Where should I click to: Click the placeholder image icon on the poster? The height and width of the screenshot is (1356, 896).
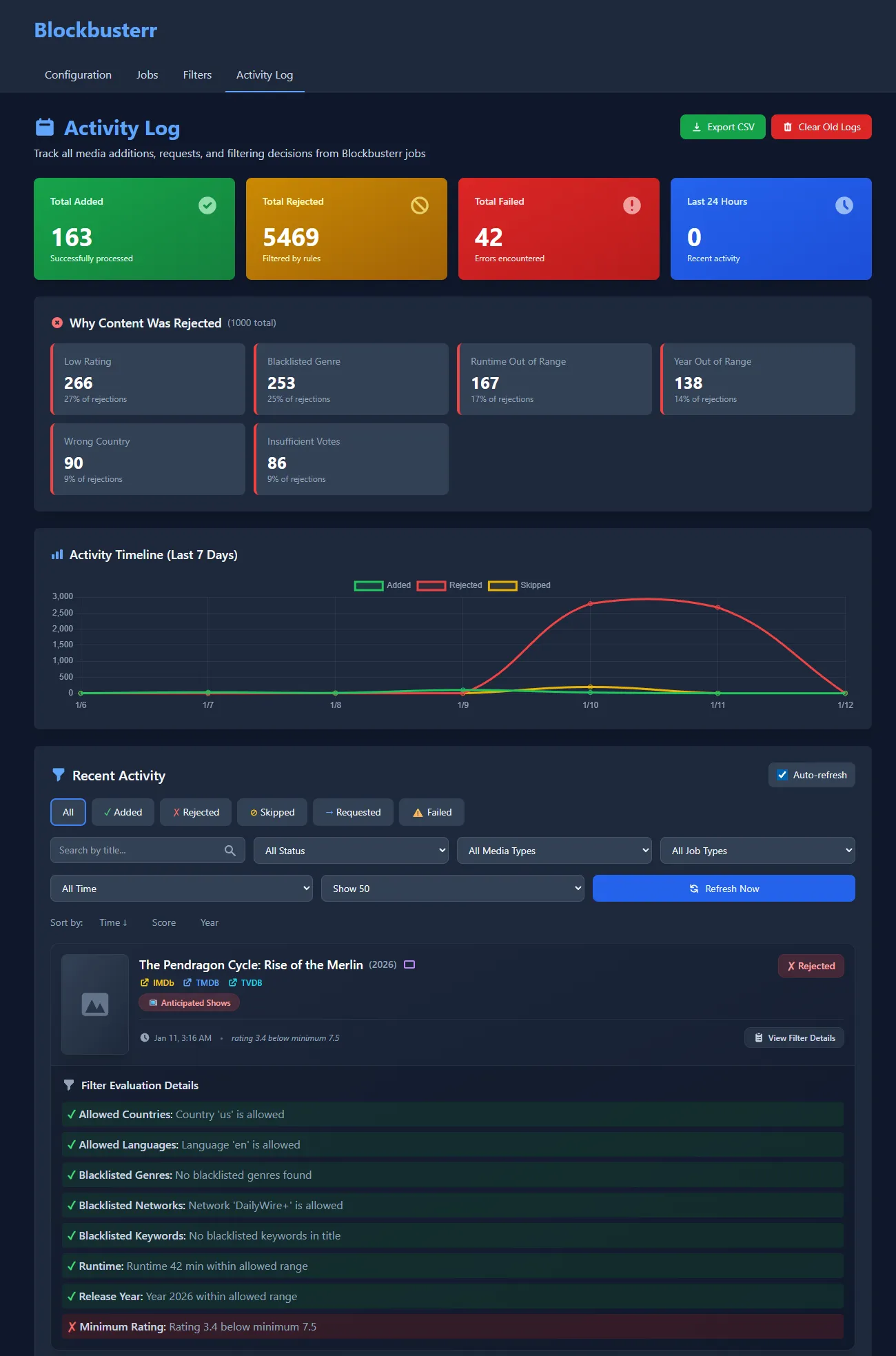click(x=95, y=1004)
